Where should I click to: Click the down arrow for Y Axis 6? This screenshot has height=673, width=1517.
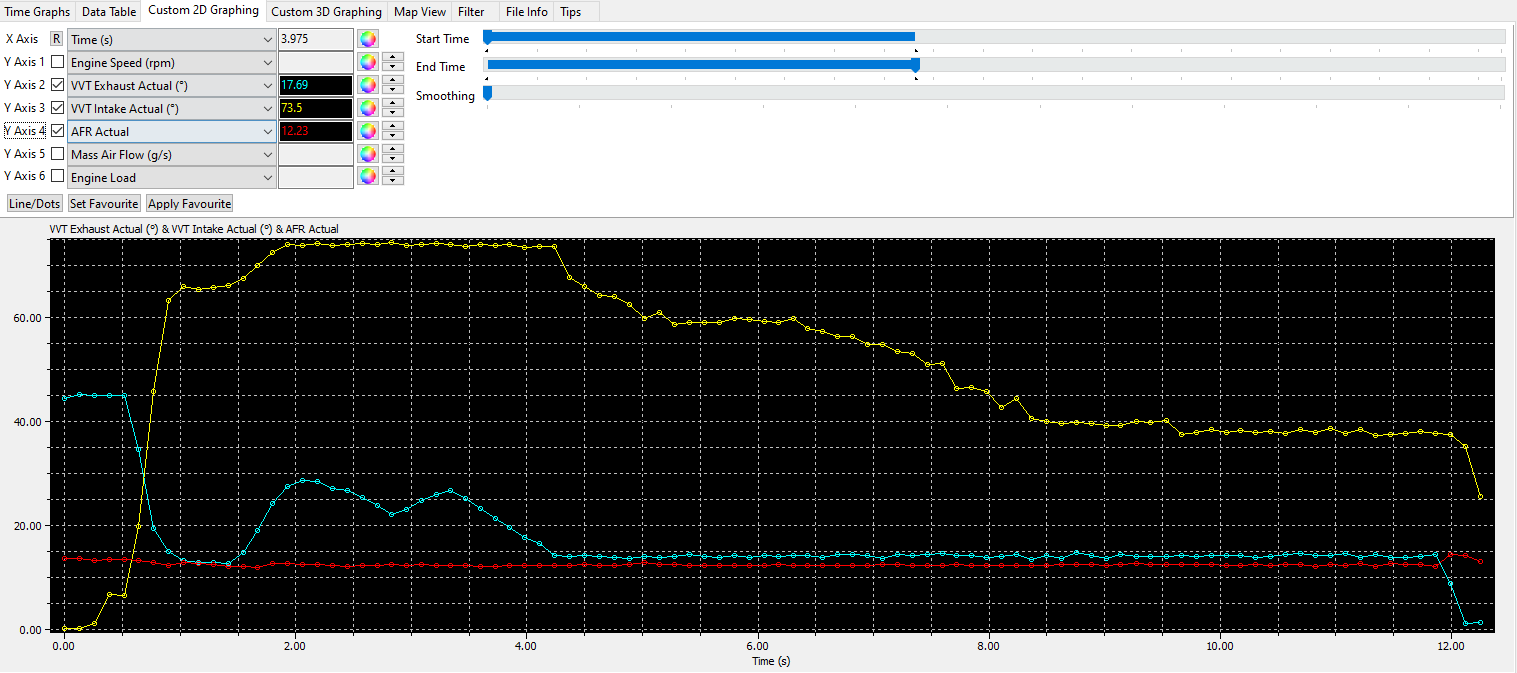tap(393, 182)
